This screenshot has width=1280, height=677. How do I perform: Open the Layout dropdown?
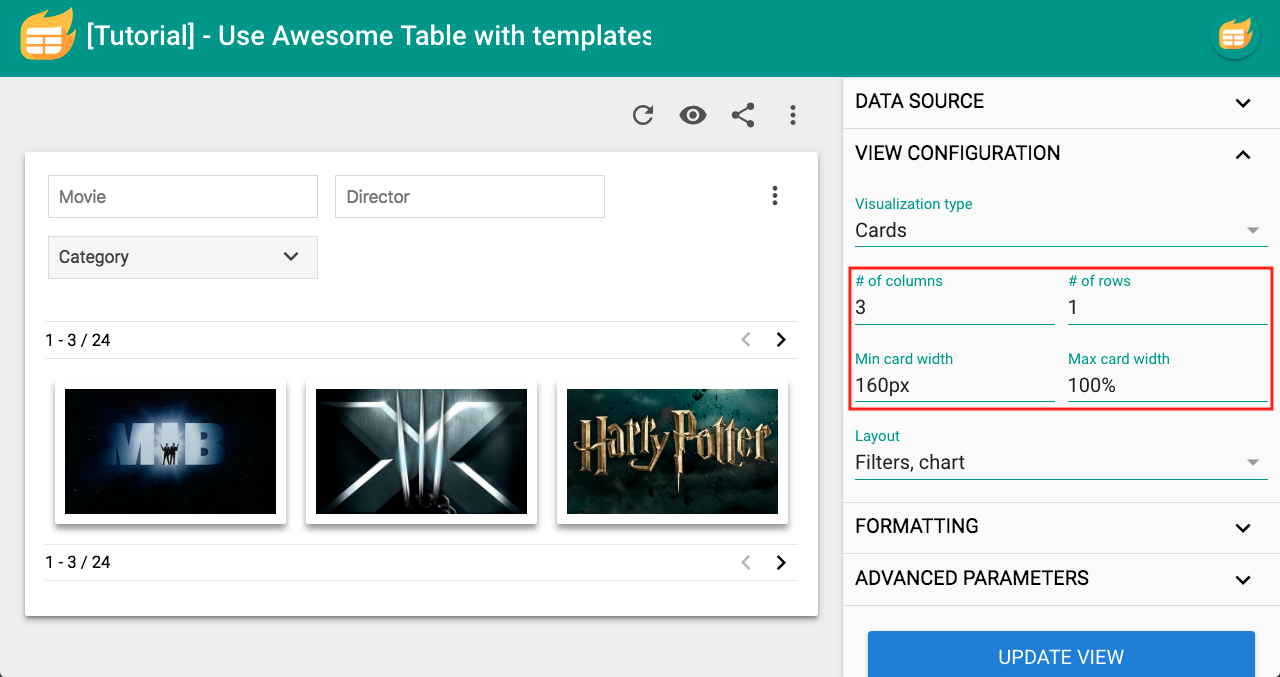[x=1061, y=462]
